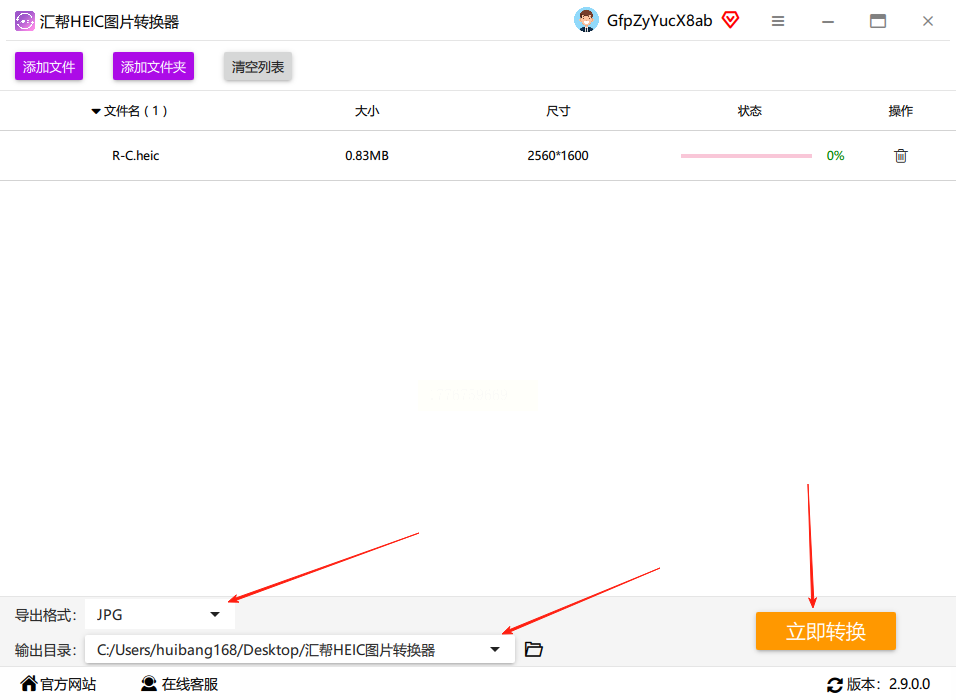
Task: Click the refresh version icon
Action: click(835, 685)
